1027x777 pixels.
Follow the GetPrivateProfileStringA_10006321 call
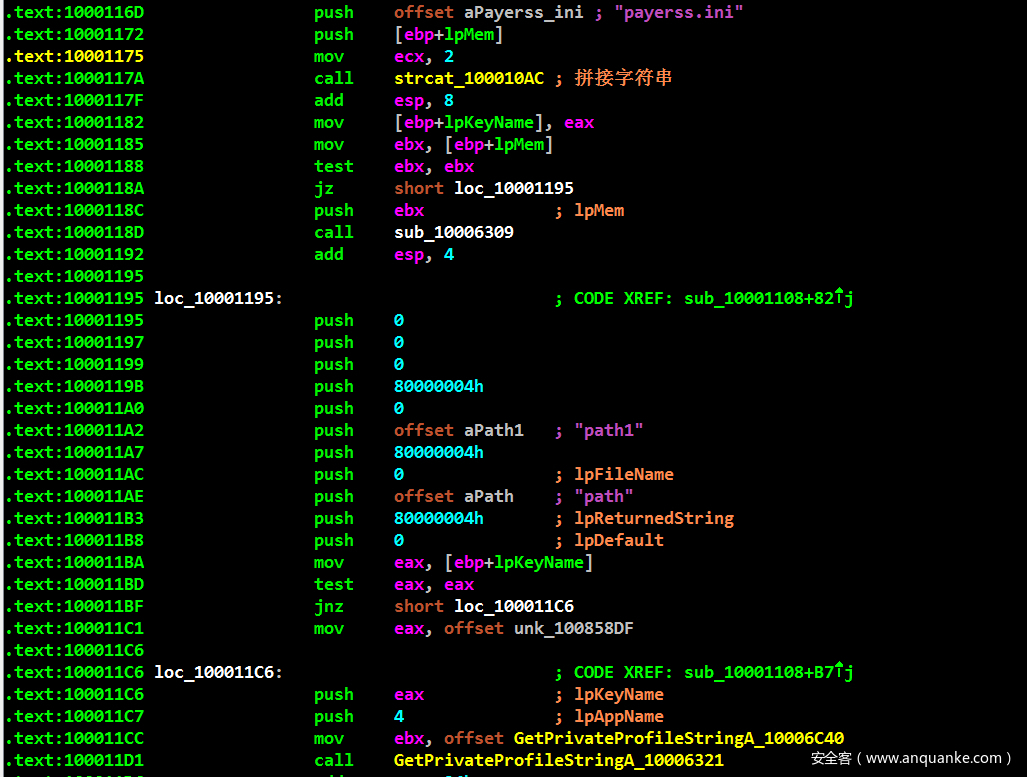click(x=558, y=760)
